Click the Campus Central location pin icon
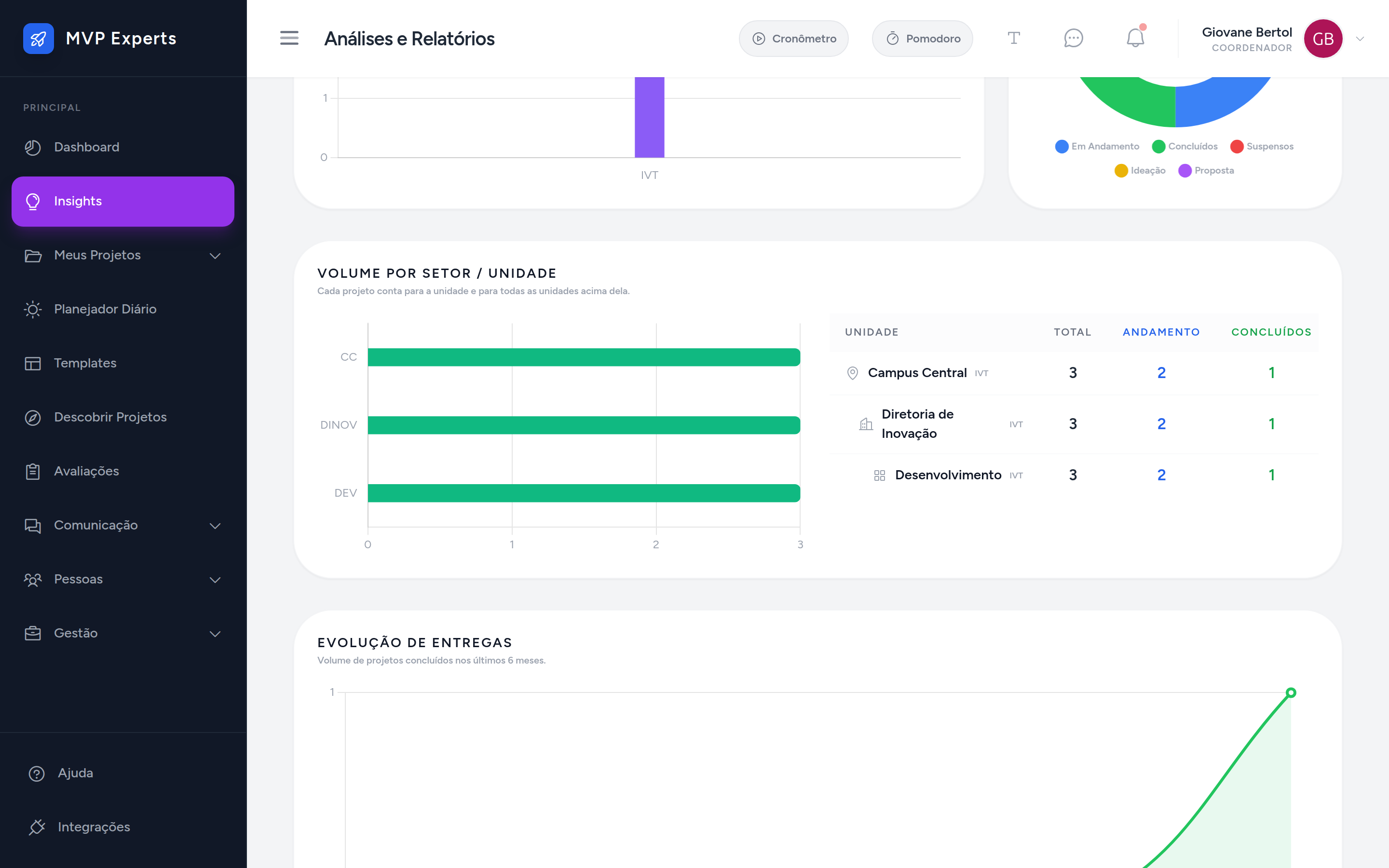Image resolution: width=1389 pixels, height=868 pixels. tap(852, 373)
